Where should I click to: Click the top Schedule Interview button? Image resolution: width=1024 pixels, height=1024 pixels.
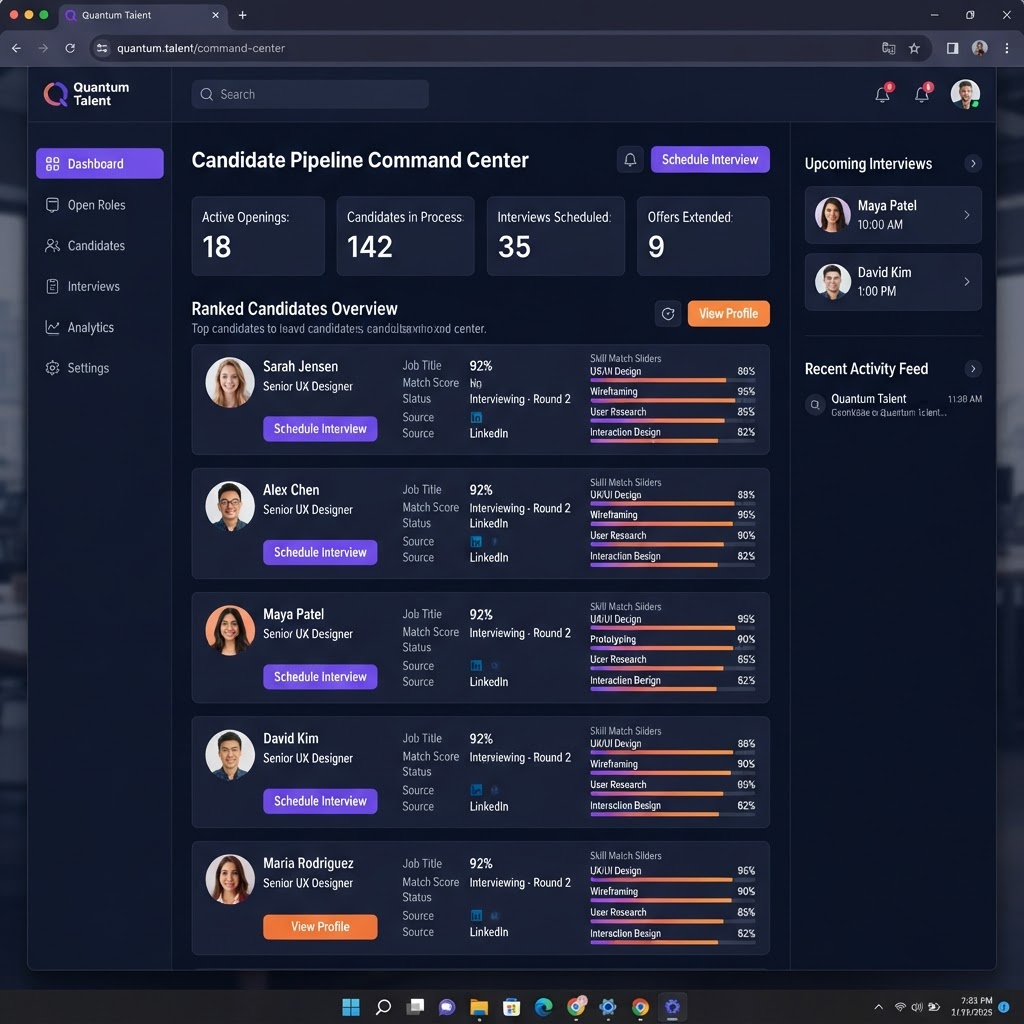710,159
